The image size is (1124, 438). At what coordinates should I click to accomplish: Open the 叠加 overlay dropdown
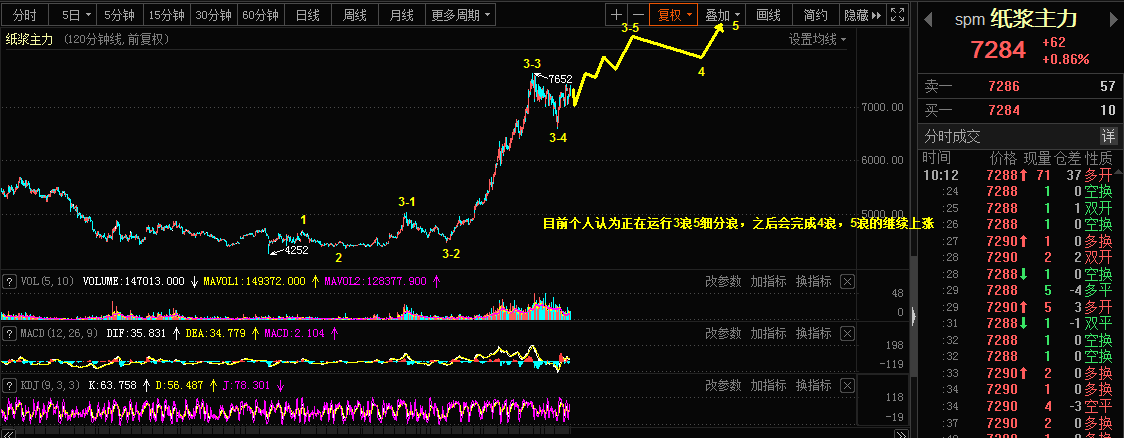[723, 14]
